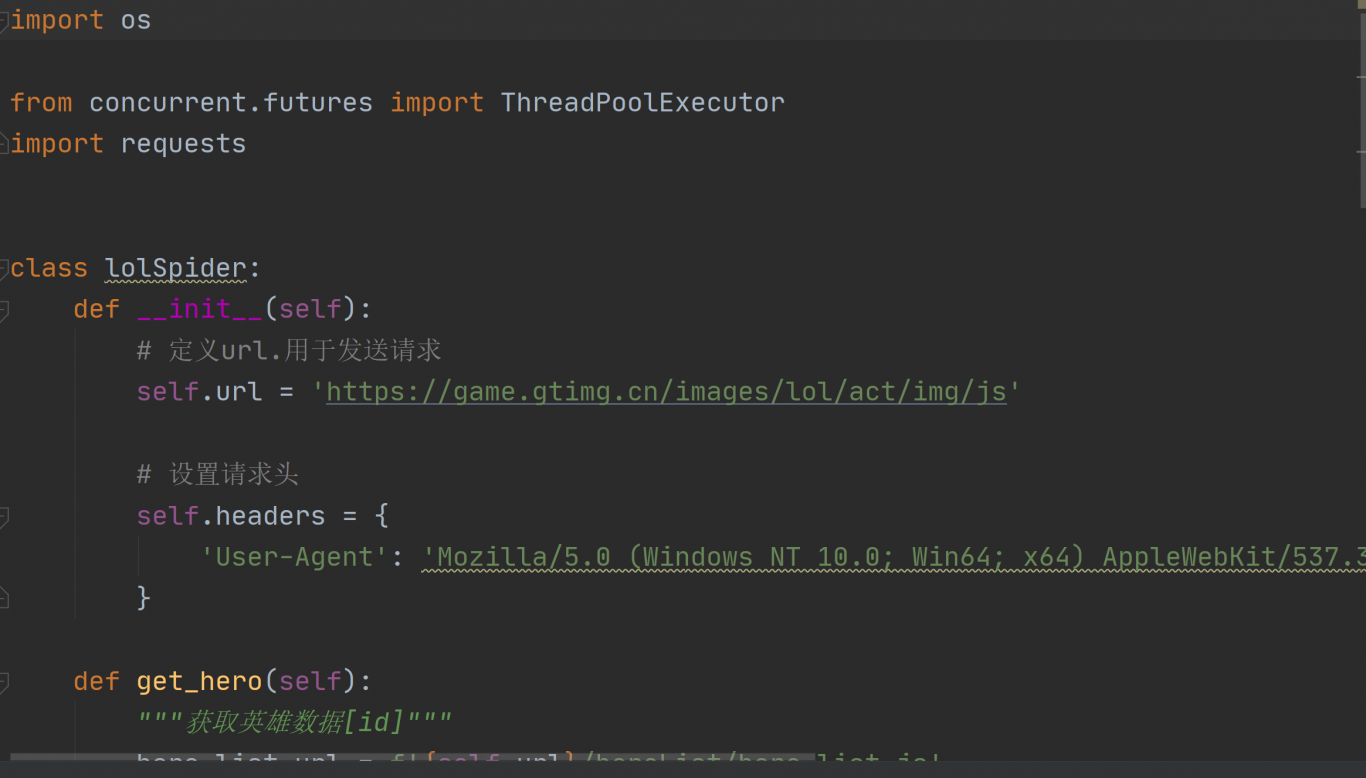1366x778 pixels.
Task: Click 'ThreadPoolExecutor' in the import line
Action: pos(642,102)
